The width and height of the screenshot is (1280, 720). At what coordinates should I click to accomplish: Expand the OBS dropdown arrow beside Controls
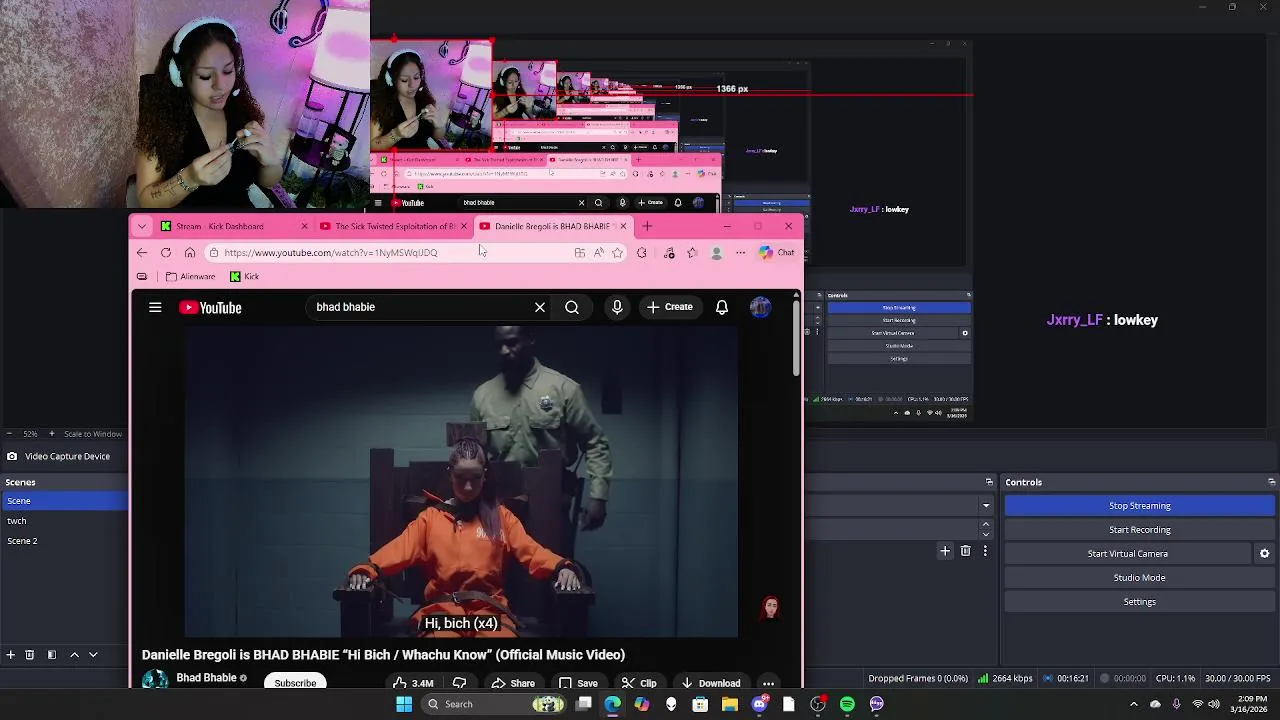click(x=986, y=506)
